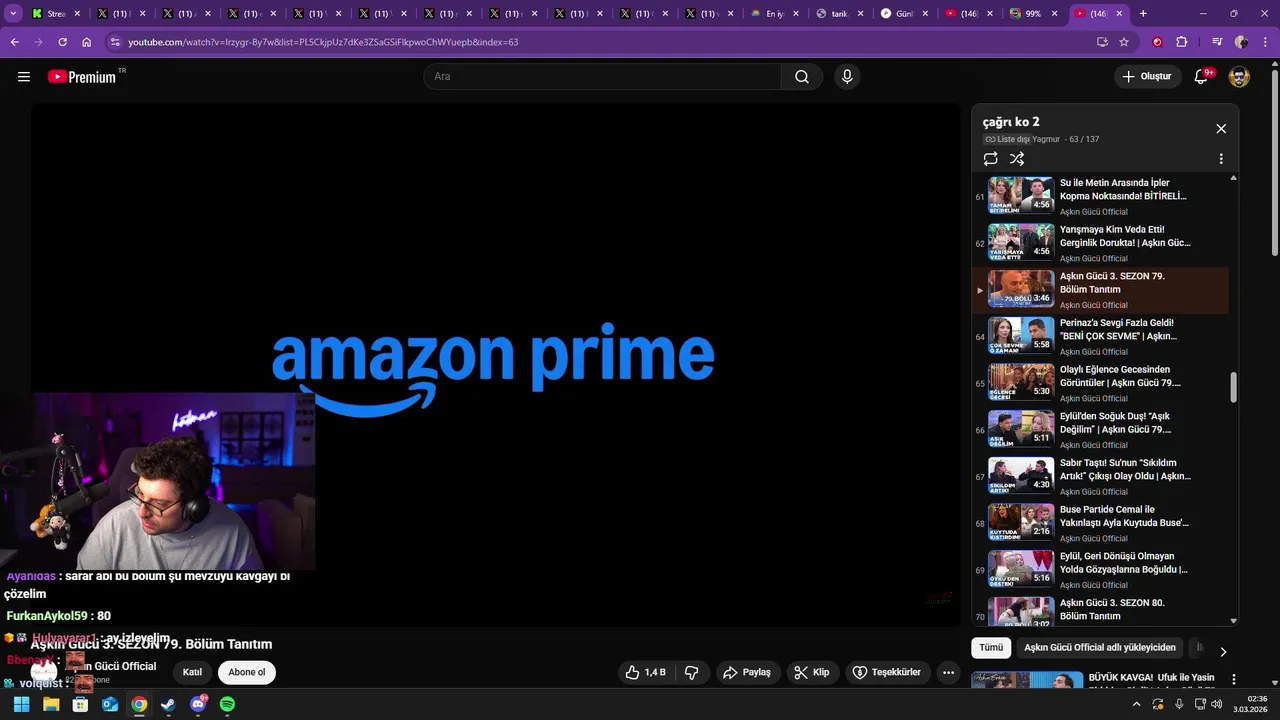The image size is (1280, 720).
Task: Open File Explorer from taskbar
Action: pos(51,704)
